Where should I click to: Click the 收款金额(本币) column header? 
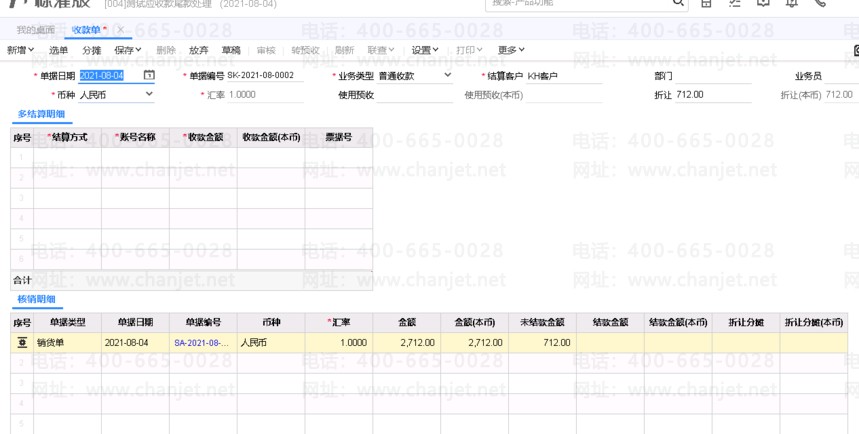[x=271, y=138]
